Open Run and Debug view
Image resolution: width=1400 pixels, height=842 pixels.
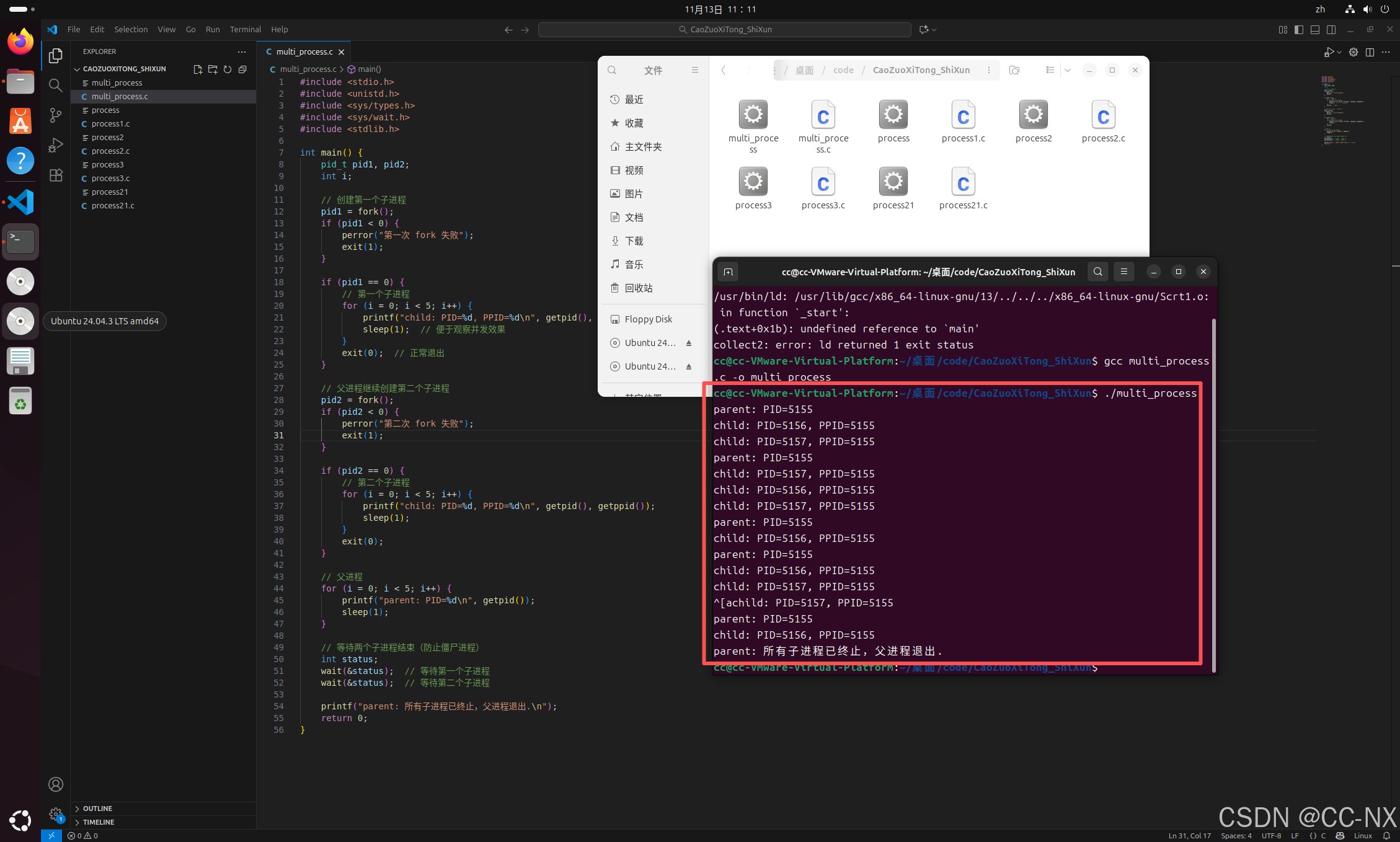[x=56, y=145]
